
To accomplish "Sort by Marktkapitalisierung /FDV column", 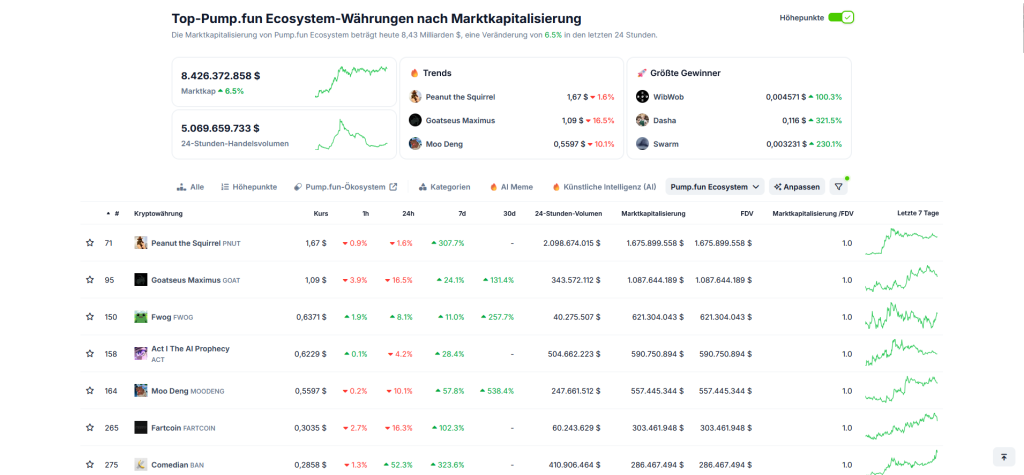I will [x=812, y=214].
